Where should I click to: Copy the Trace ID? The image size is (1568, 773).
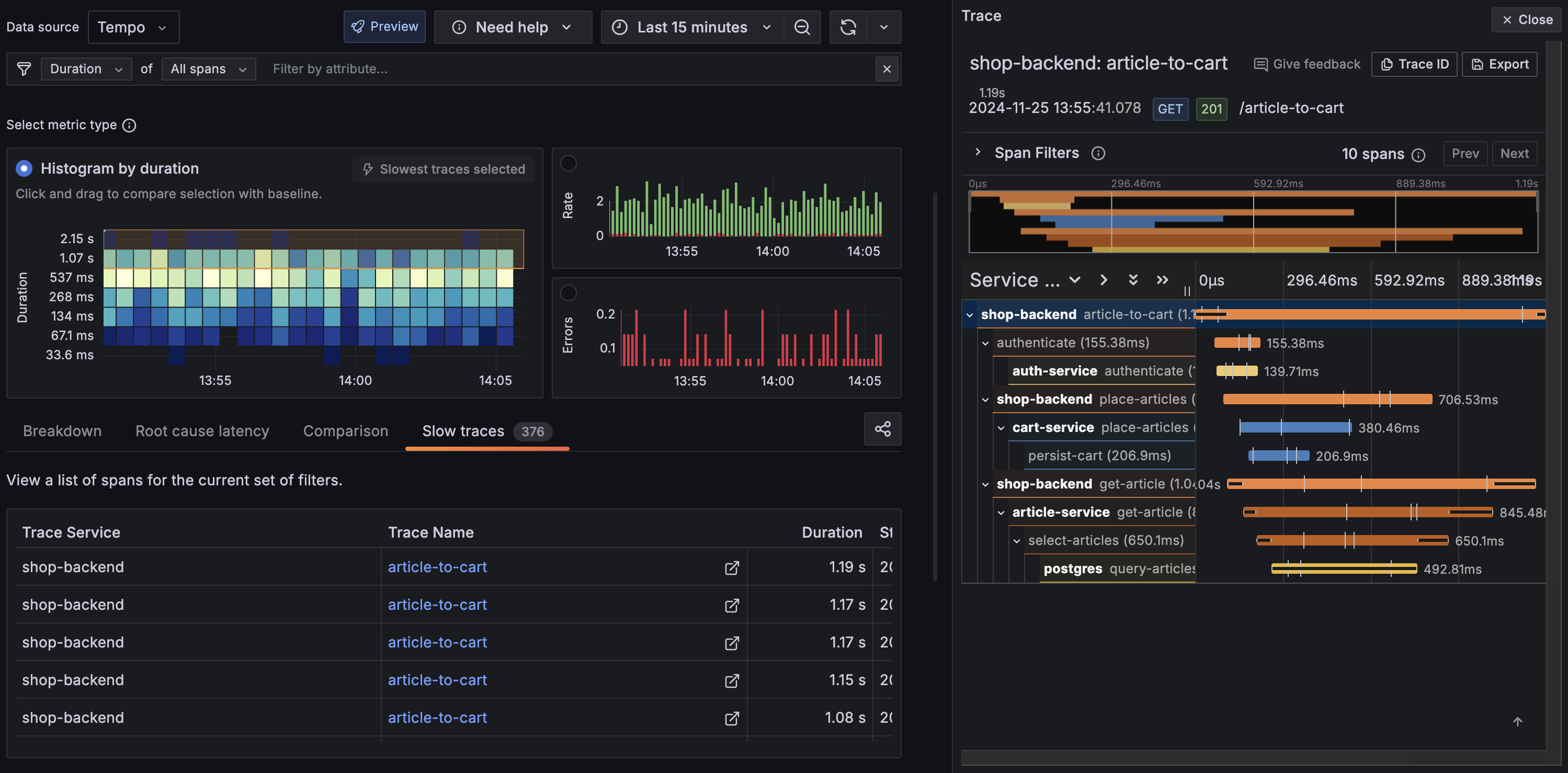click(x=1414, y=64)
